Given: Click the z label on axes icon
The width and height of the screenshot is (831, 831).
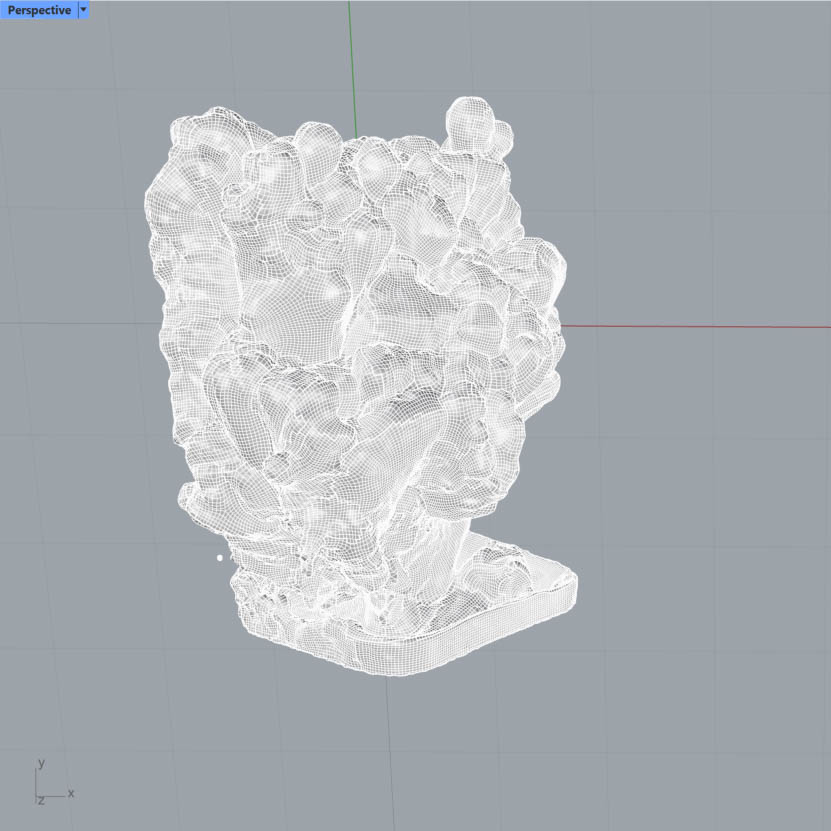Looking at the screenshot, I should [41, 801].
